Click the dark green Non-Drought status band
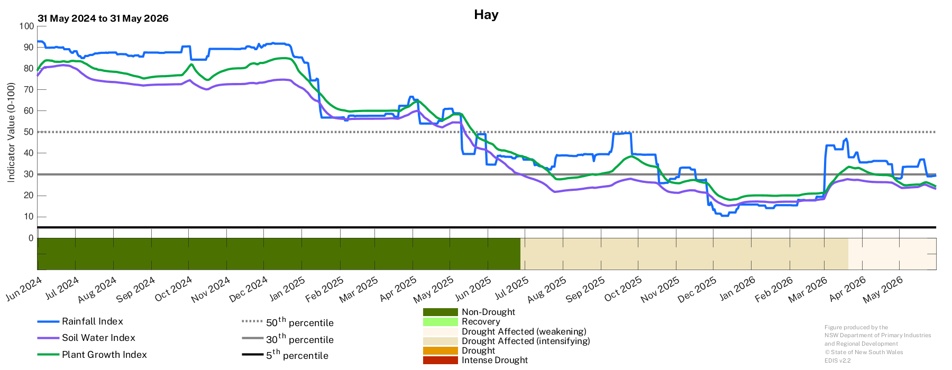Screen dimensions: 952x370 [x=279, y=254]
